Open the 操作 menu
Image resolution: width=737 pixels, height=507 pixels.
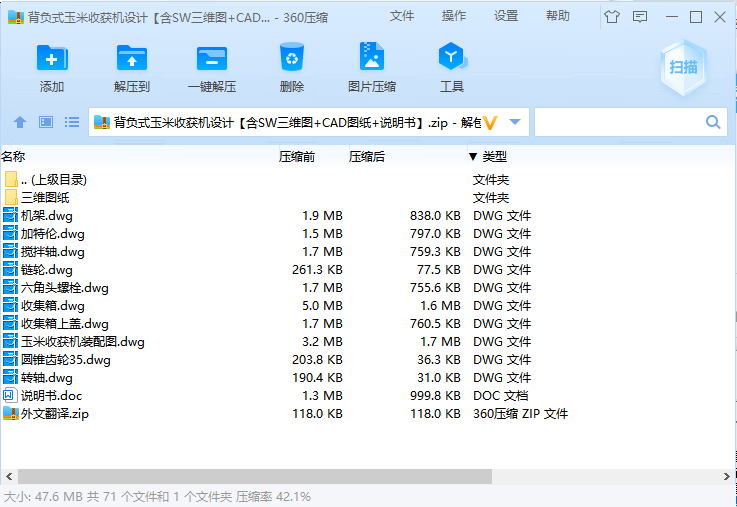tap(454, 16)
